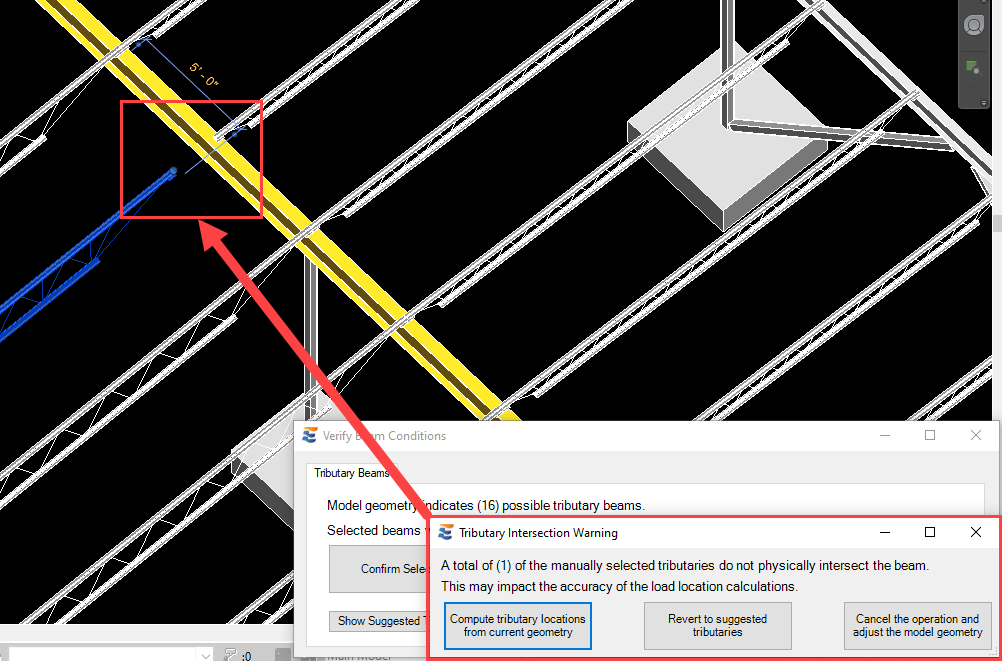Screen dimensions: 1002x661
Task: Cancel the operation and adjust model geometry
Action: coord(917,626)
